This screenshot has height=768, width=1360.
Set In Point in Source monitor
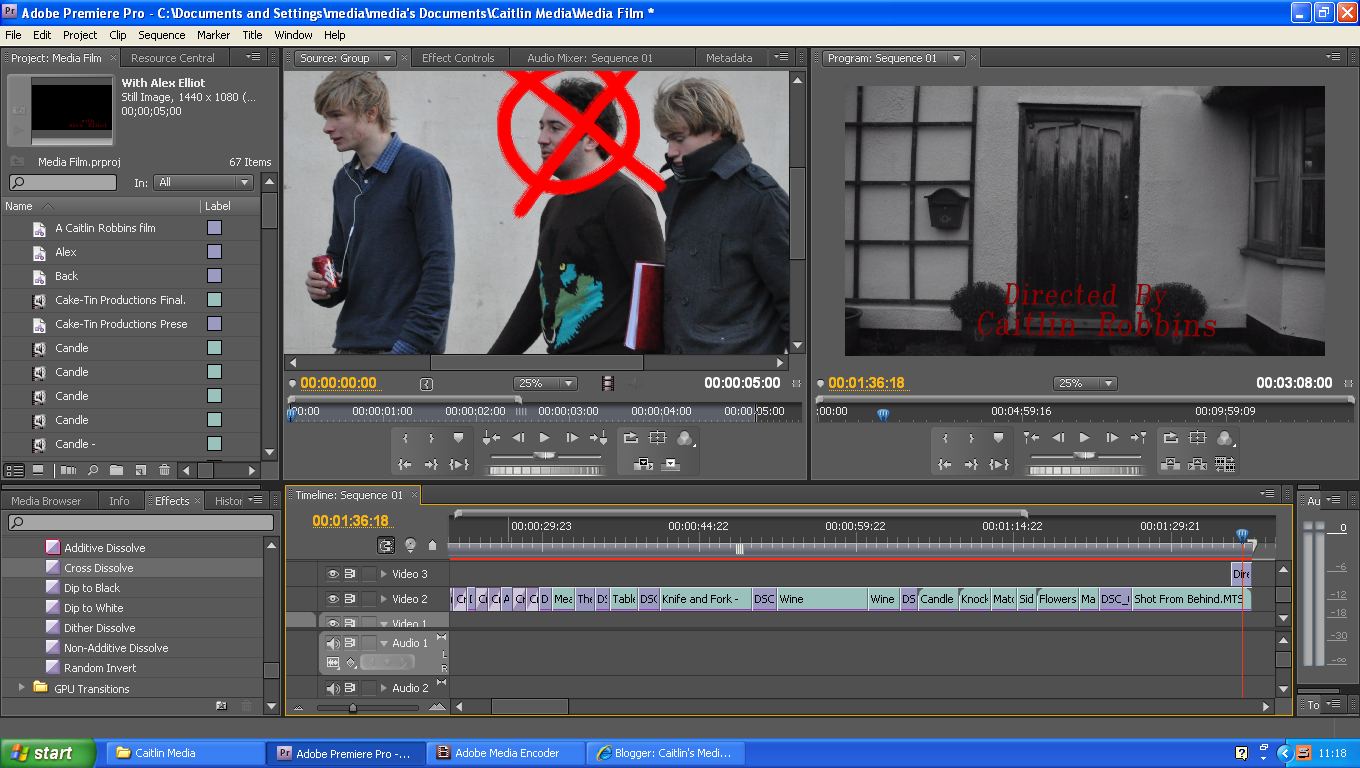click(405, 438)
